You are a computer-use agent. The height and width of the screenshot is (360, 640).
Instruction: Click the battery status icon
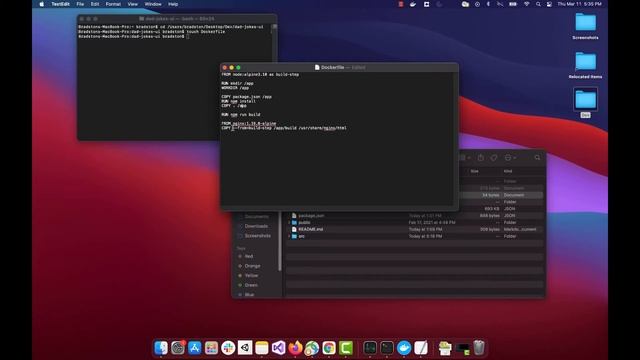click(513, 4)
